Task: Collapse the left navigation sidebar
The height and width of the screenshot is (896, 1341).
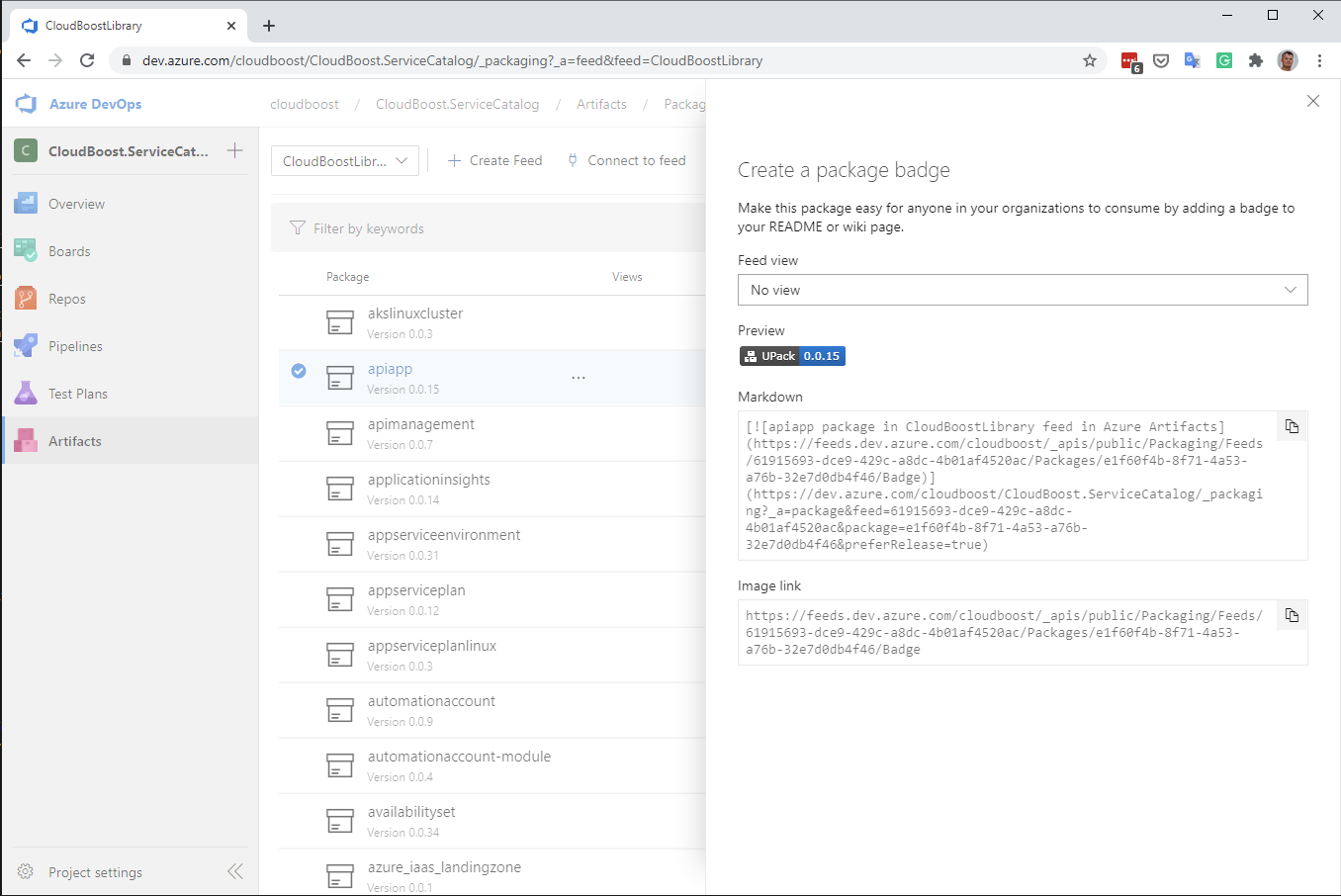Action: click(234, 871)
